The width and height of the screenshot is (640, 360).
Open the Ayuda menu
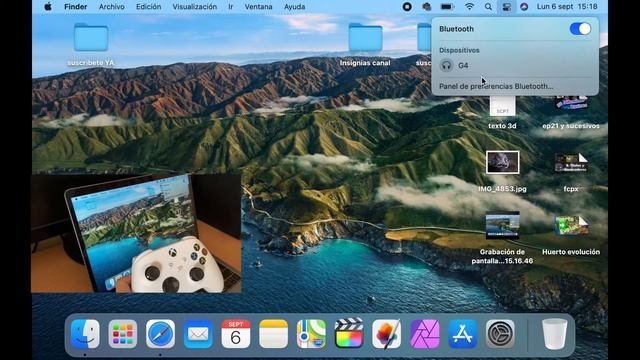[x=294, y=7]
